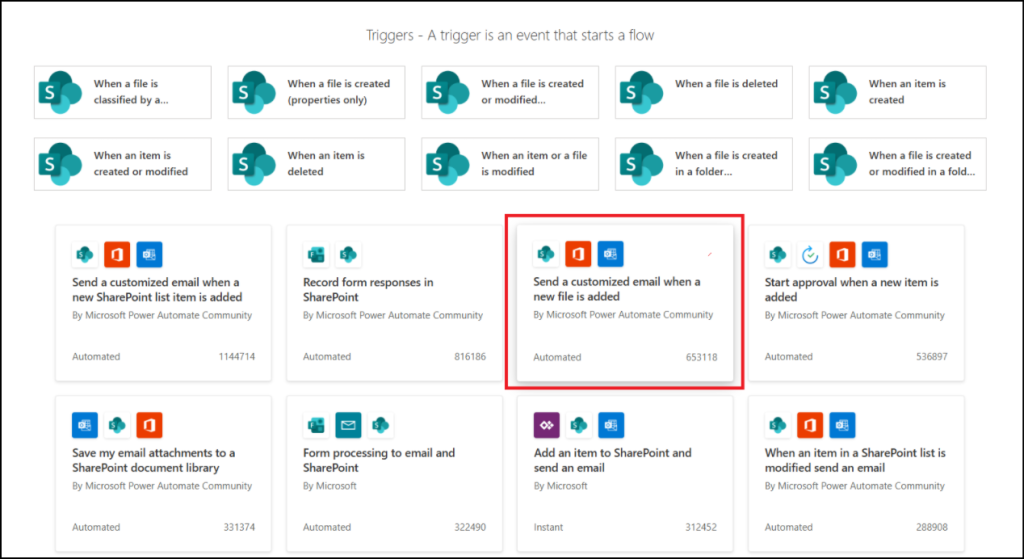Image resolution: width=1024 pixels, height=559 pixels.
Task: Select the 'When an item is deleted' trigger
Action: click(x=316, y=164)
